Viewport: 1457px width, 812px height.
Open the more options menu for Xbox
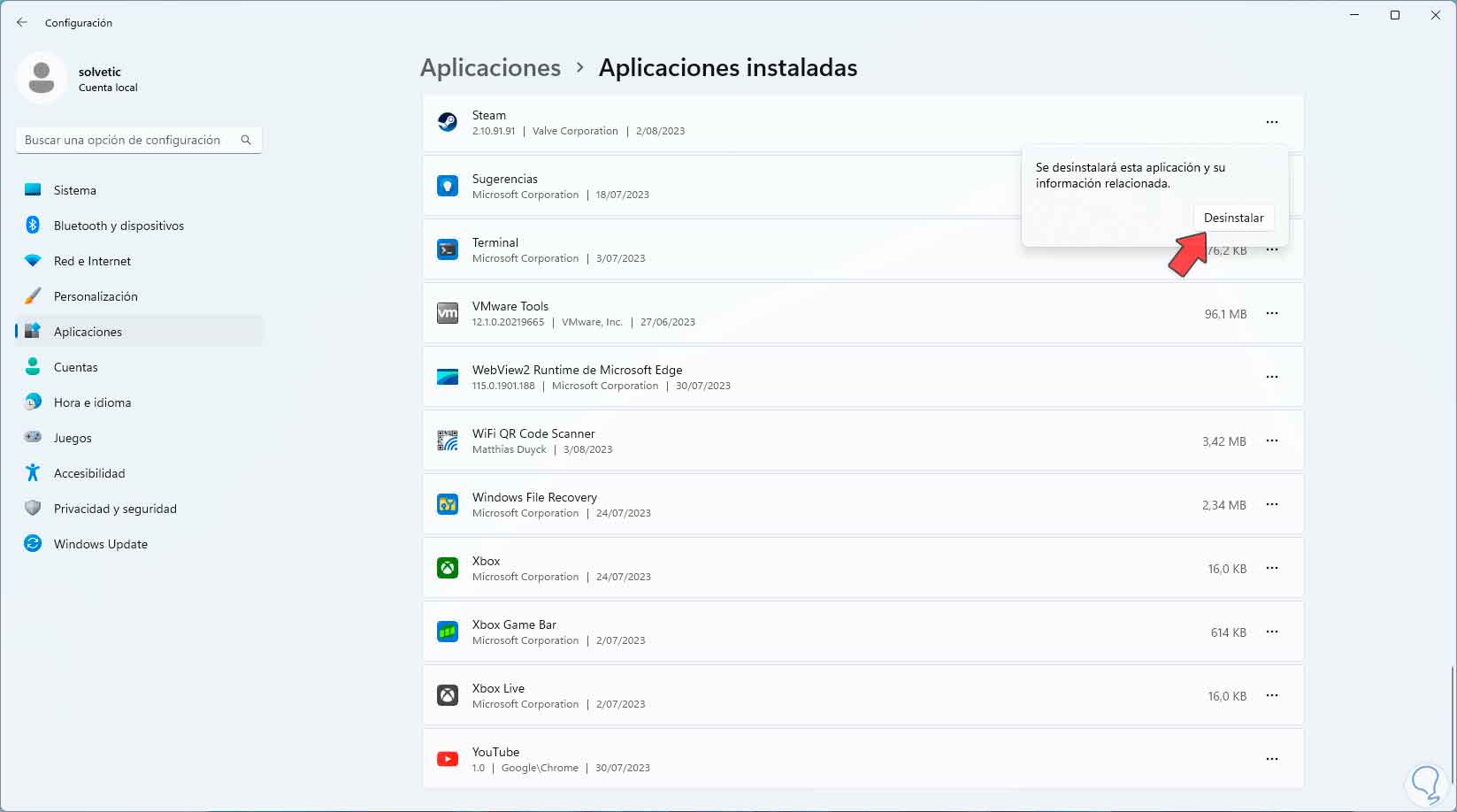(x=1272, y=568)
